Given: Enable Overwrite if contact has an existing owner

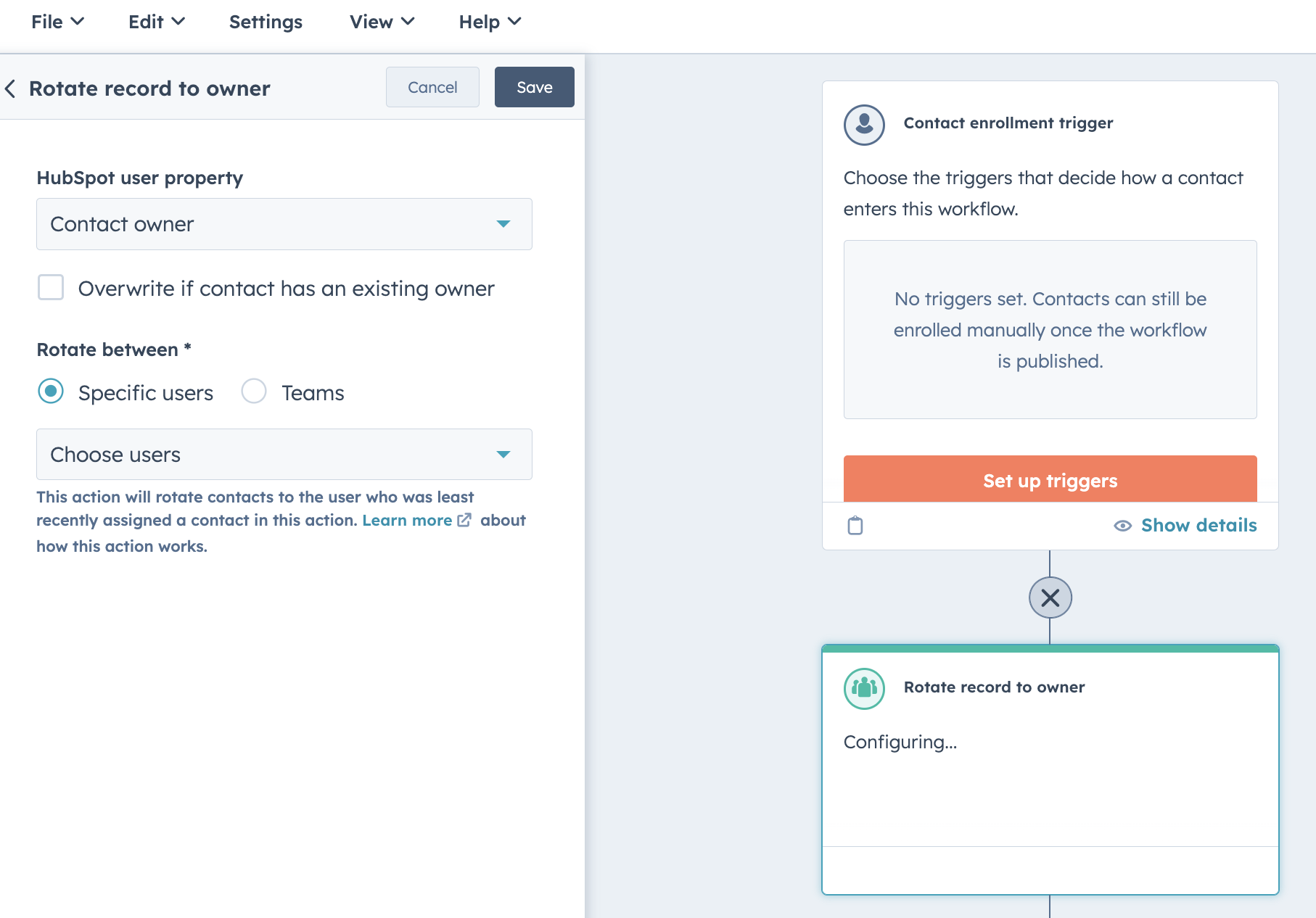Looking at the screenshot, I should (x=50, y=288).
